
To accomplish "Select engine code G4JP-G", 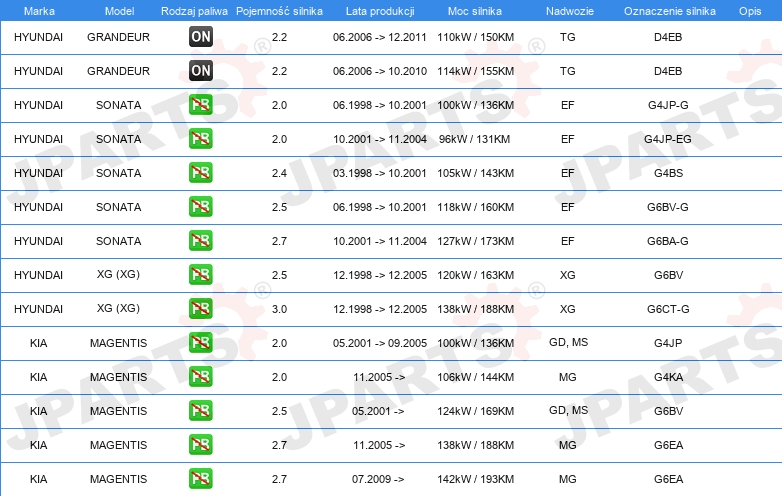I will point(668,105).
